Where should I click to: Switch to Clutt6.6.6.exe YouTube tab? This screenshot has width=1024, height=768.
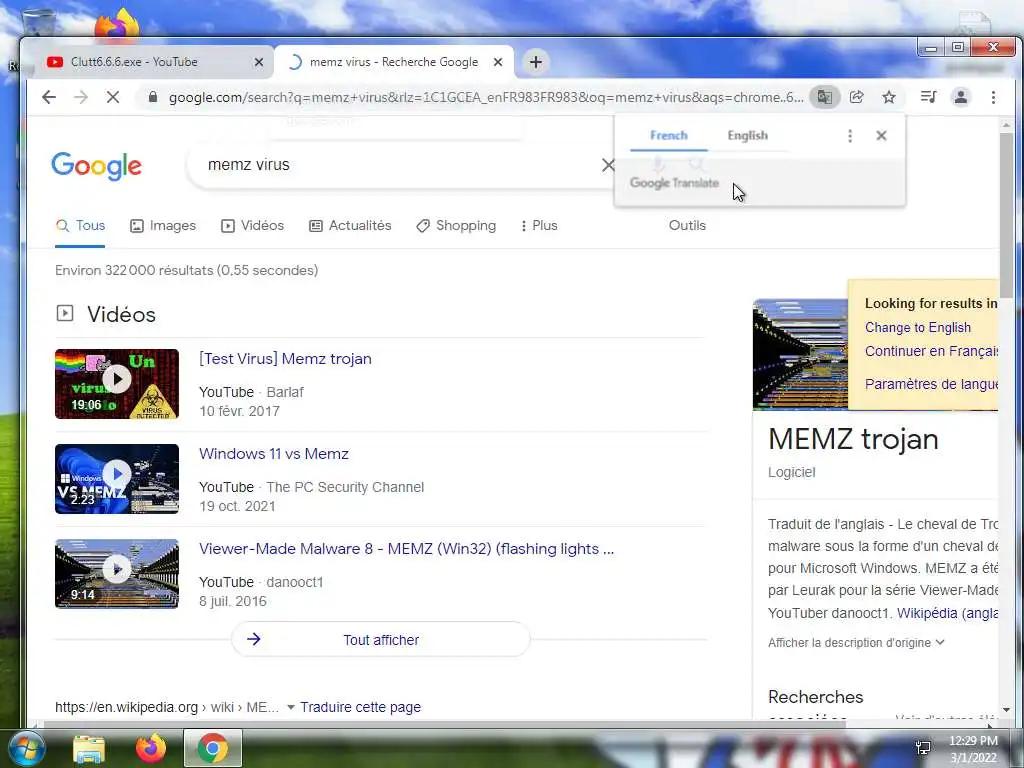(x=155, y=62)
